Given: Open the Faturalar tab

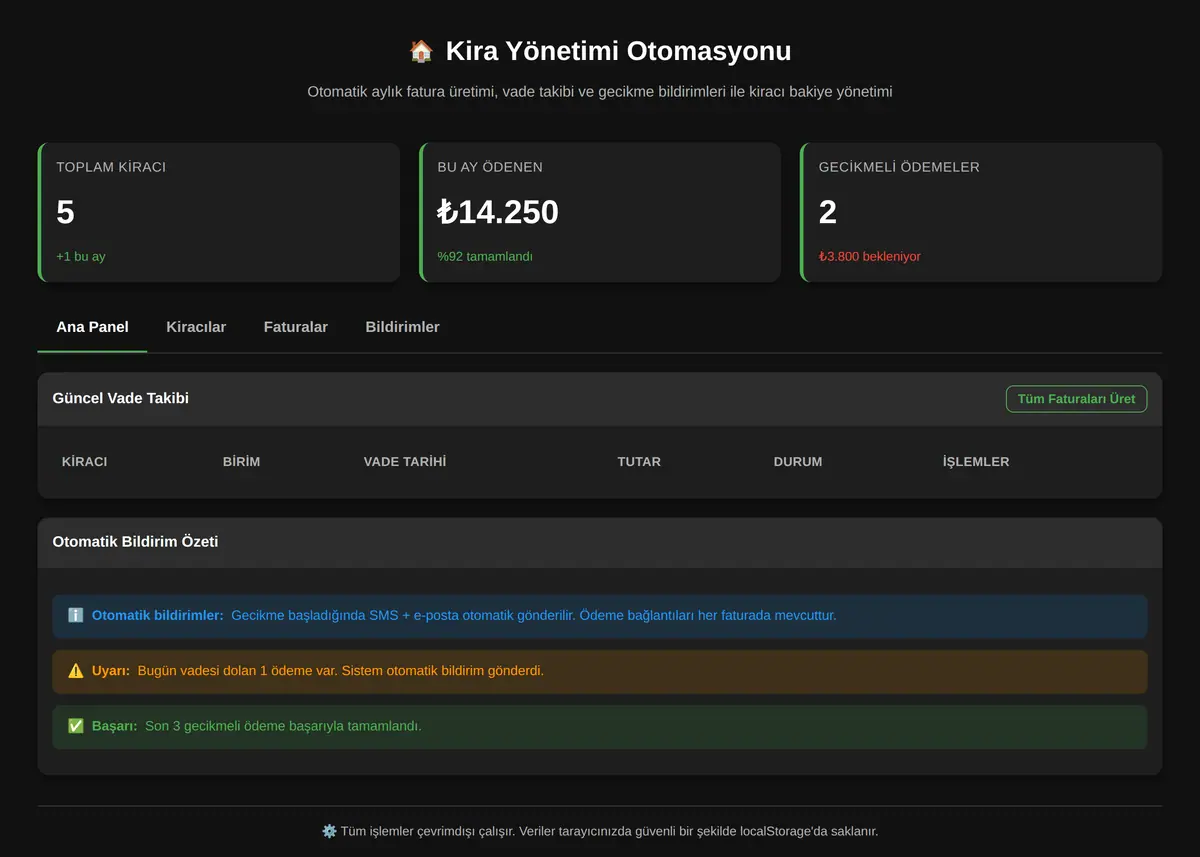Looking at the screenshot, I should pos(296,327).
